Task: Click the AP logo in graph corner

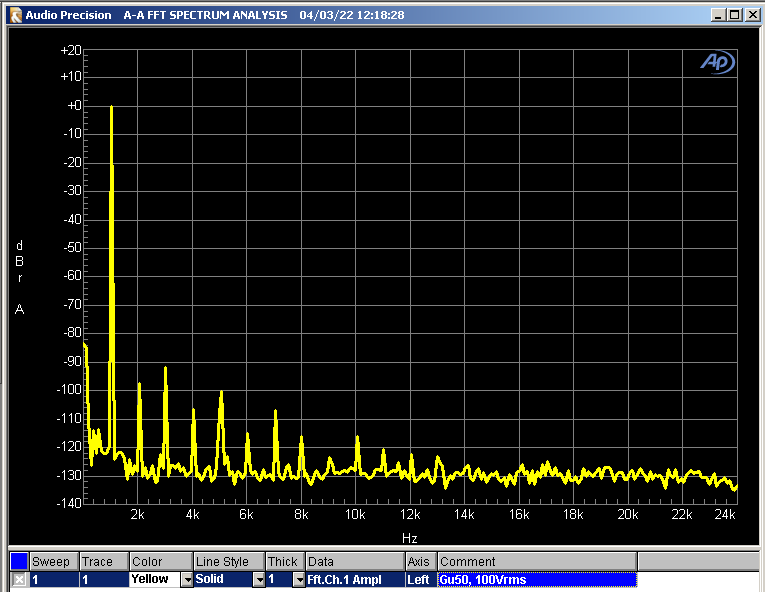Action: 717,62
